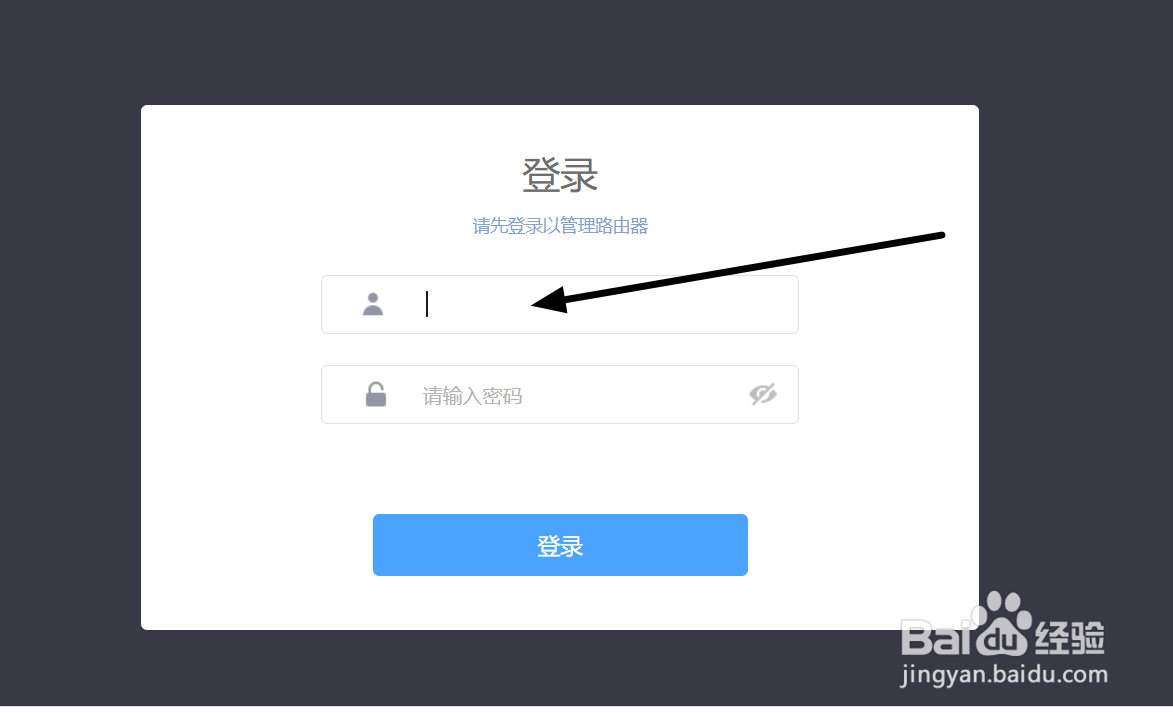Click the user silhouette icon
This screenshot has height=715, width=1173.
click(x=373, y=304)
